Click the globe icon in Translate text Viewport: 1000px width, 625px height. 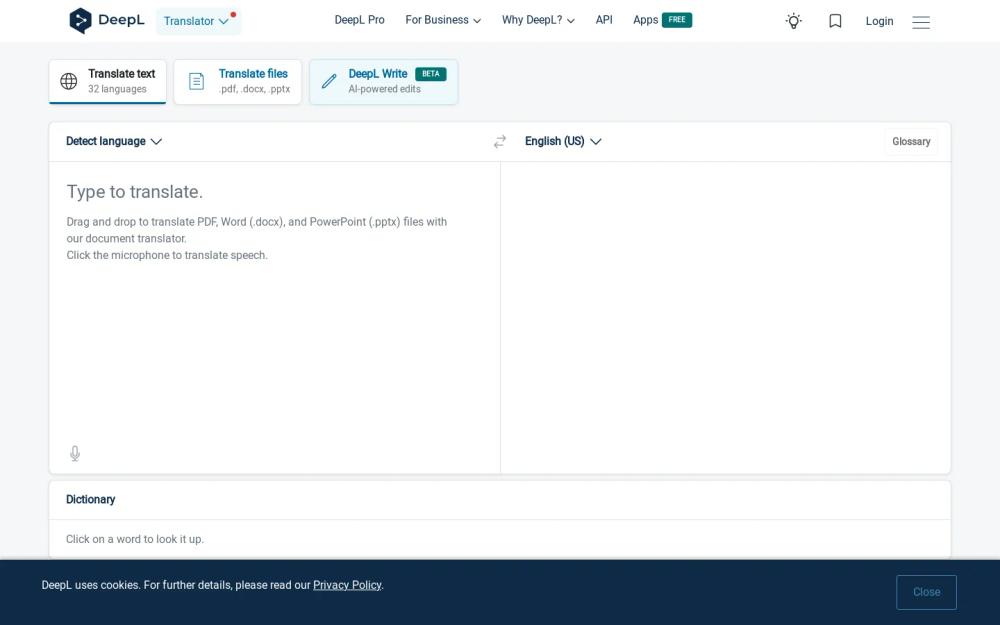coord(69,81)
